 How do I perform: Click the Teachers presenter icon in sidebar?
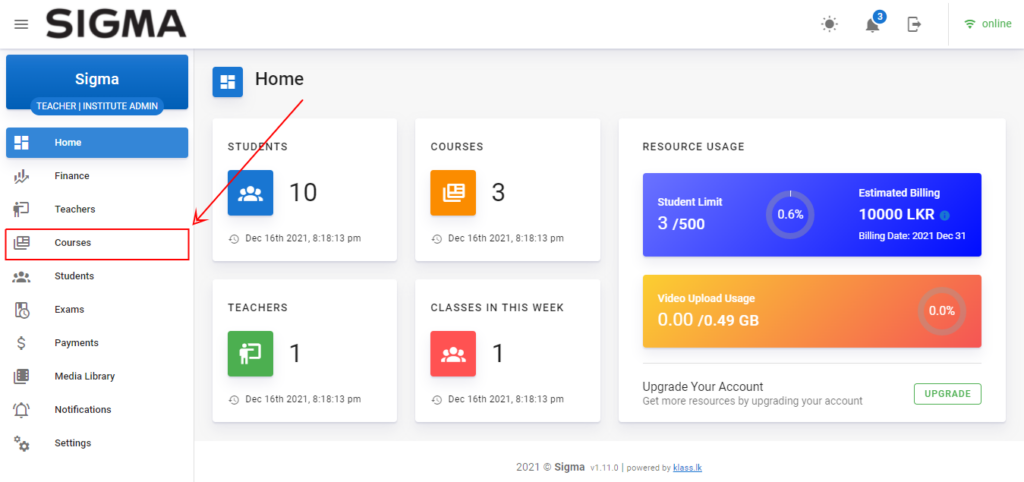pos(22,209)
